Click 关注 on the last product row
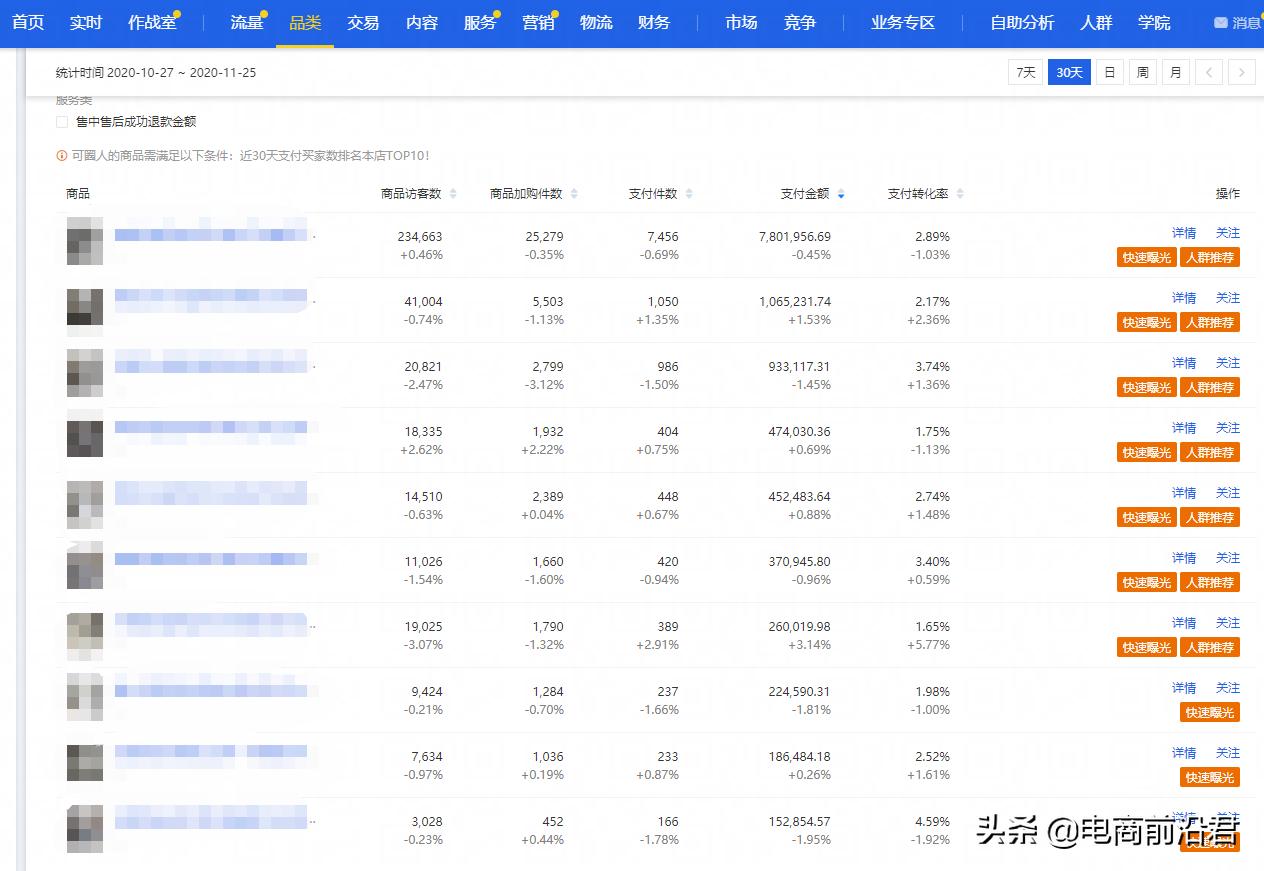This screenshot has height=871, width=1264. (1228, 817)
